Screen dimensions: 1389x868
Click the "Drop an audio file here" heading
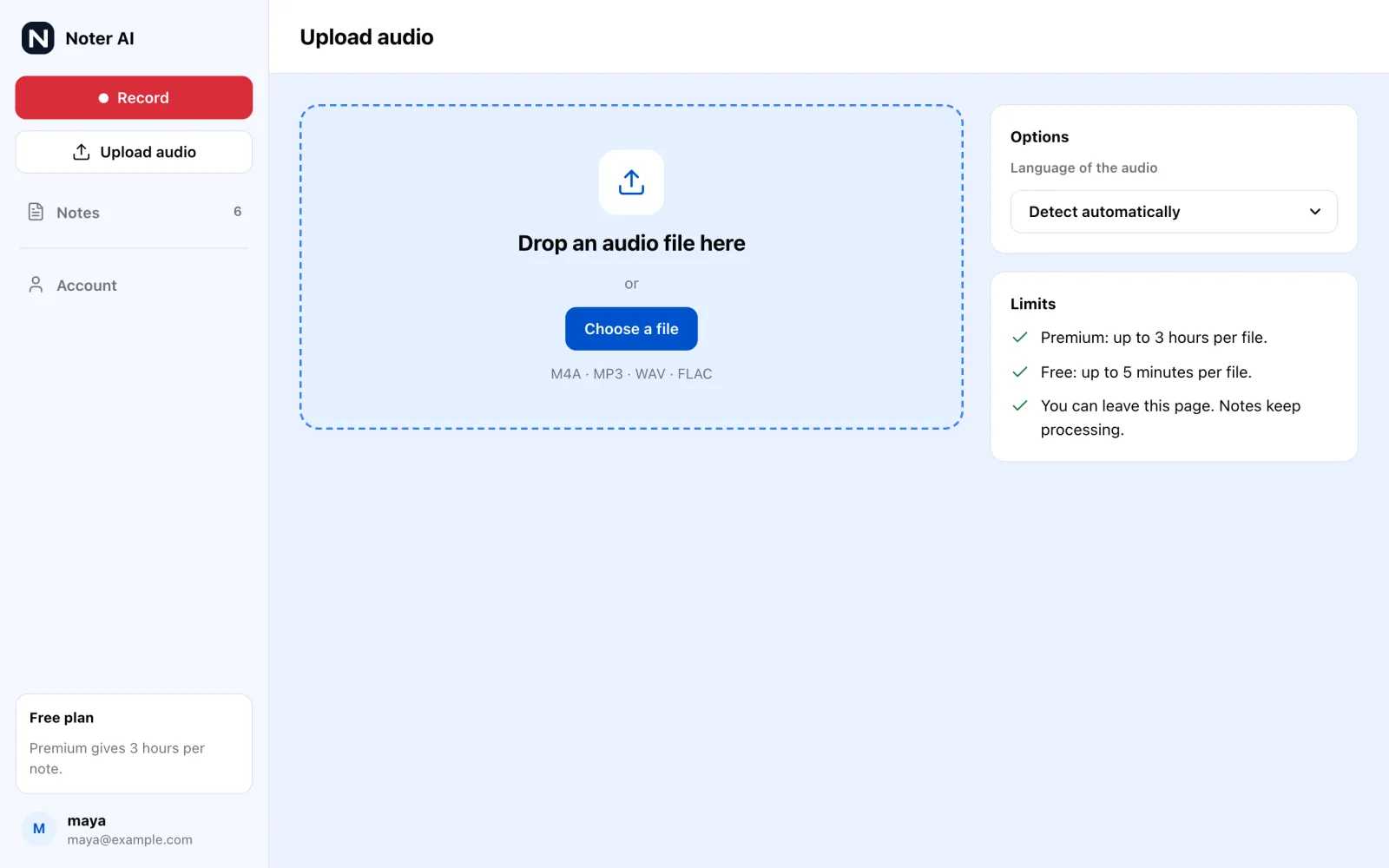tap(631, 243)
